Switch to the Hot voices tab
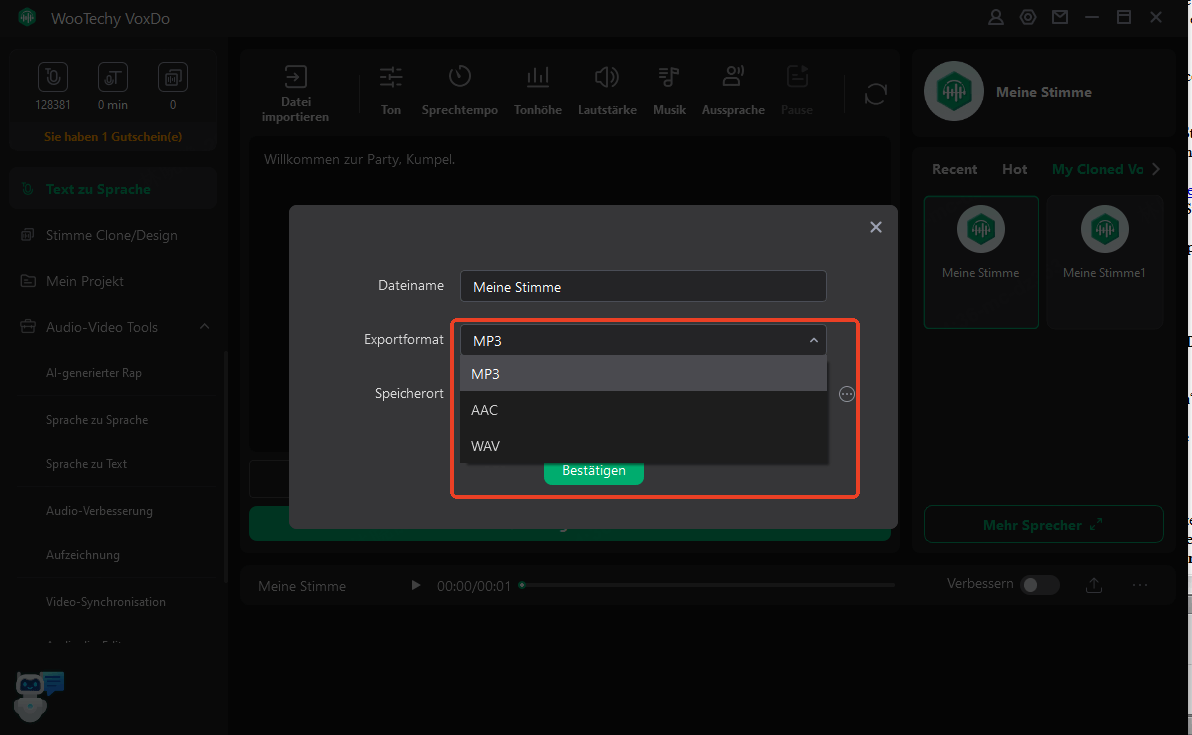The height and width of the screenshot is (735, 1192). pyautogui.click(x=1014, y=169)
